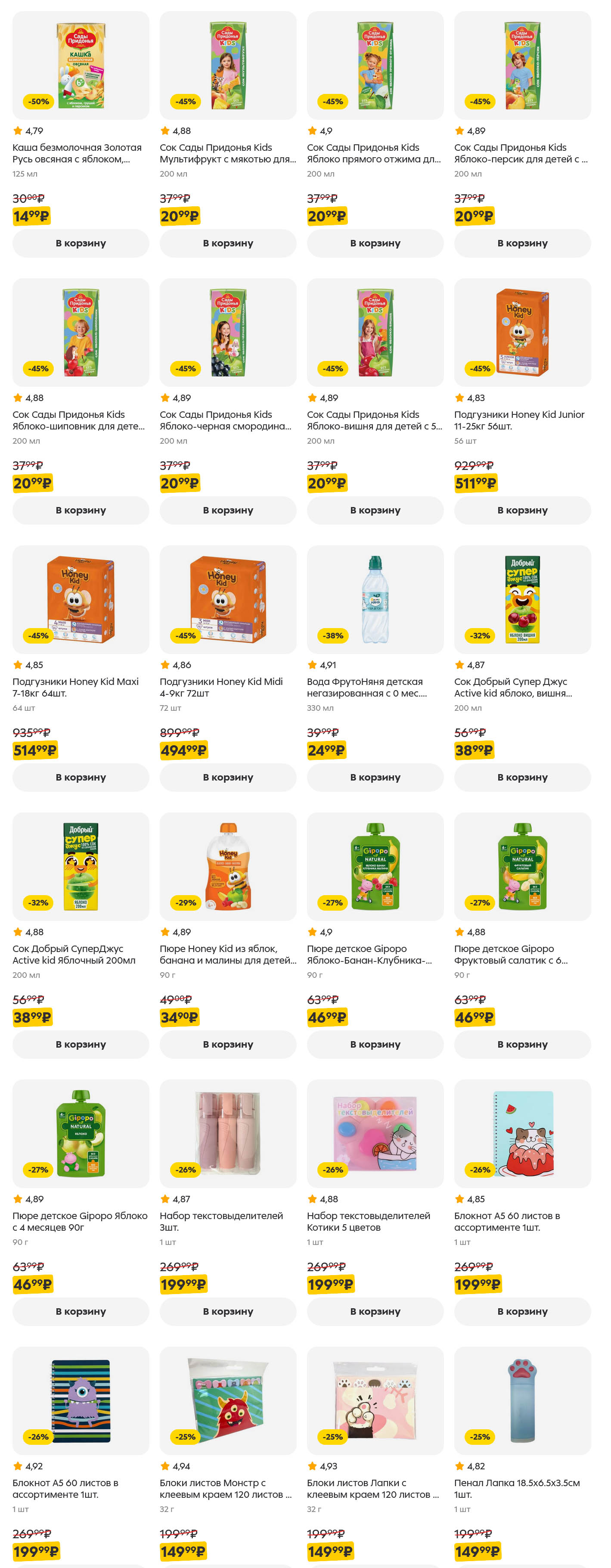
Task: Open the Пенал Лапка pencil case image
Action: (x=522, y=1400)
